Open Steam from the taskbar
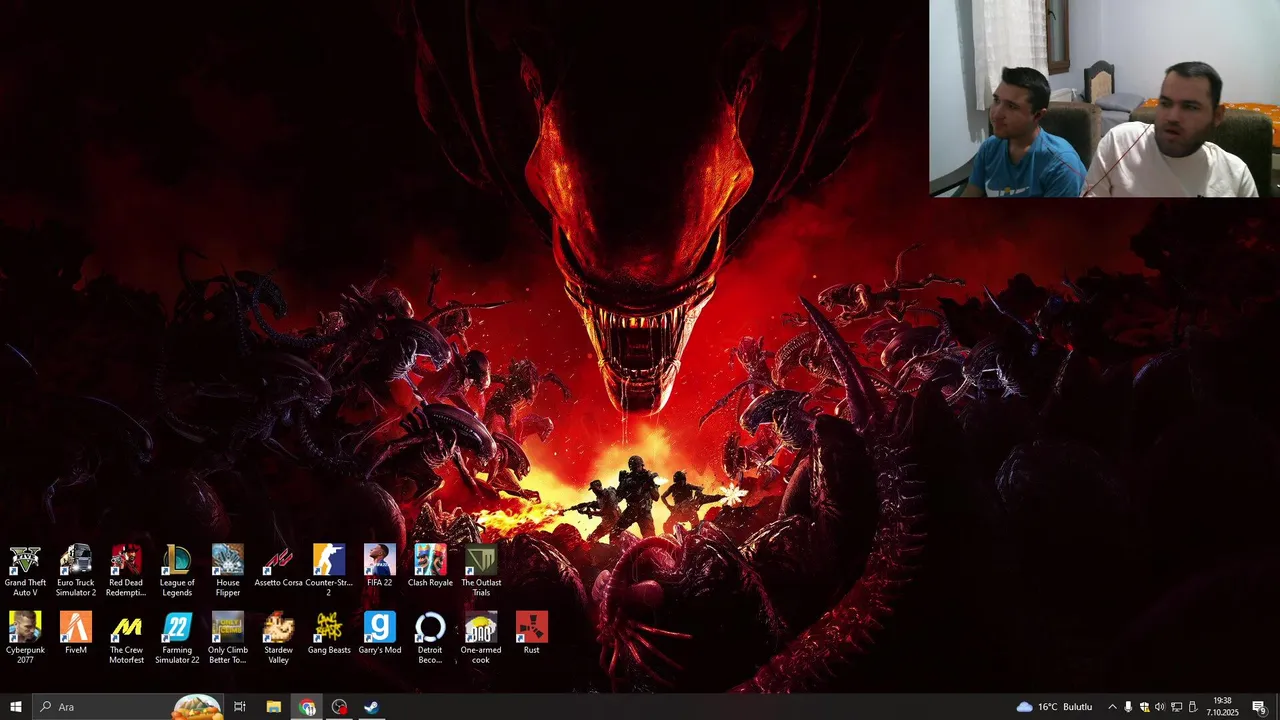 coord(371,707)
